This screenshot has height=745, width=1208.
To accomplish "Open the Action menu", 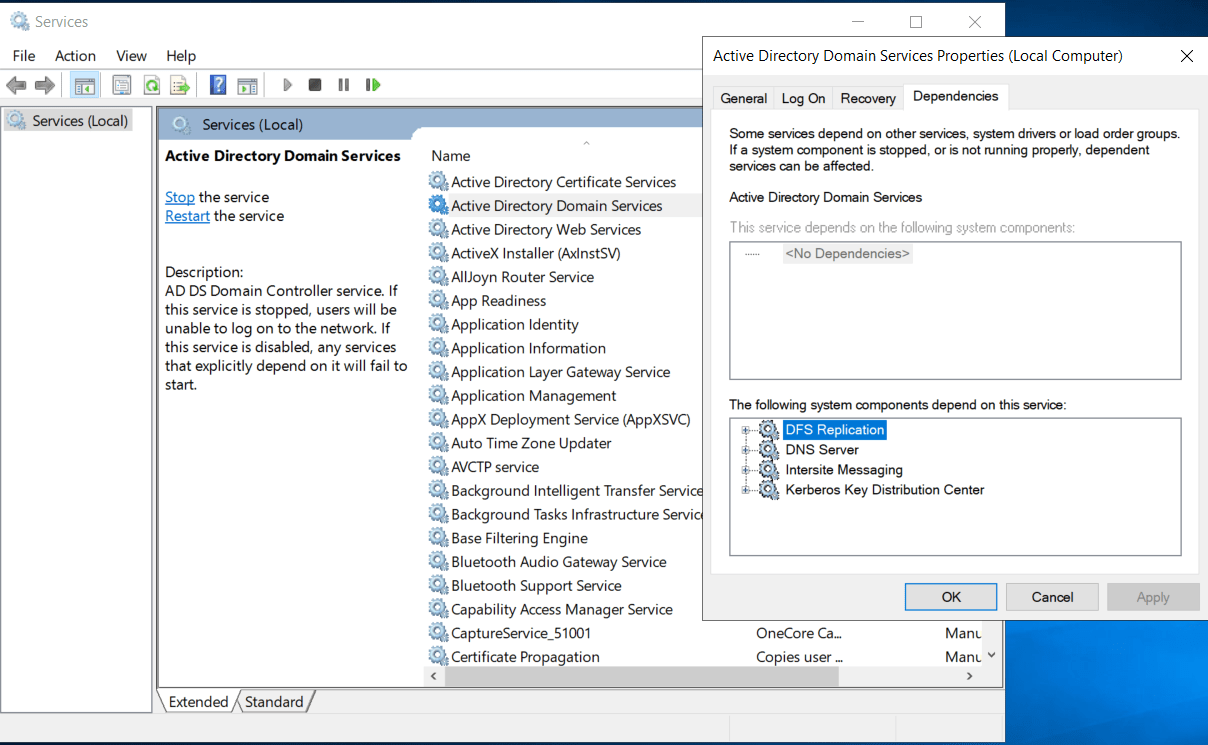I will point(75,56).
